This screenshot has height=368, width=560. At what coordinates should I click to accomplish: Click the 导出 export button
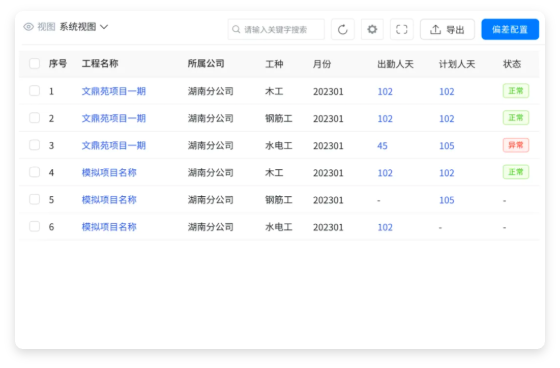pos(447,29)
